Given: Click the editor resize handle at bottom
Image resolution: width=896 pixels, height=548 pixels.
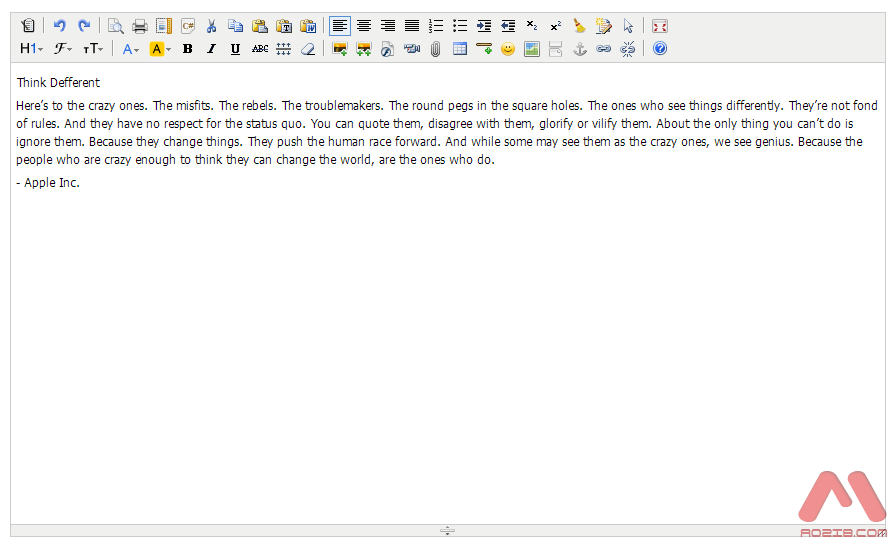Looking at the screenshot, I should coord(448,530).
